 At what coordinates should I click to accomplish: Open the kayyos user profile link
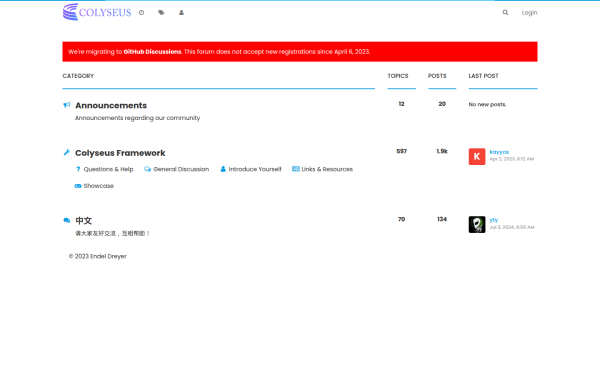pyautogui.click(x=499, y=152)
